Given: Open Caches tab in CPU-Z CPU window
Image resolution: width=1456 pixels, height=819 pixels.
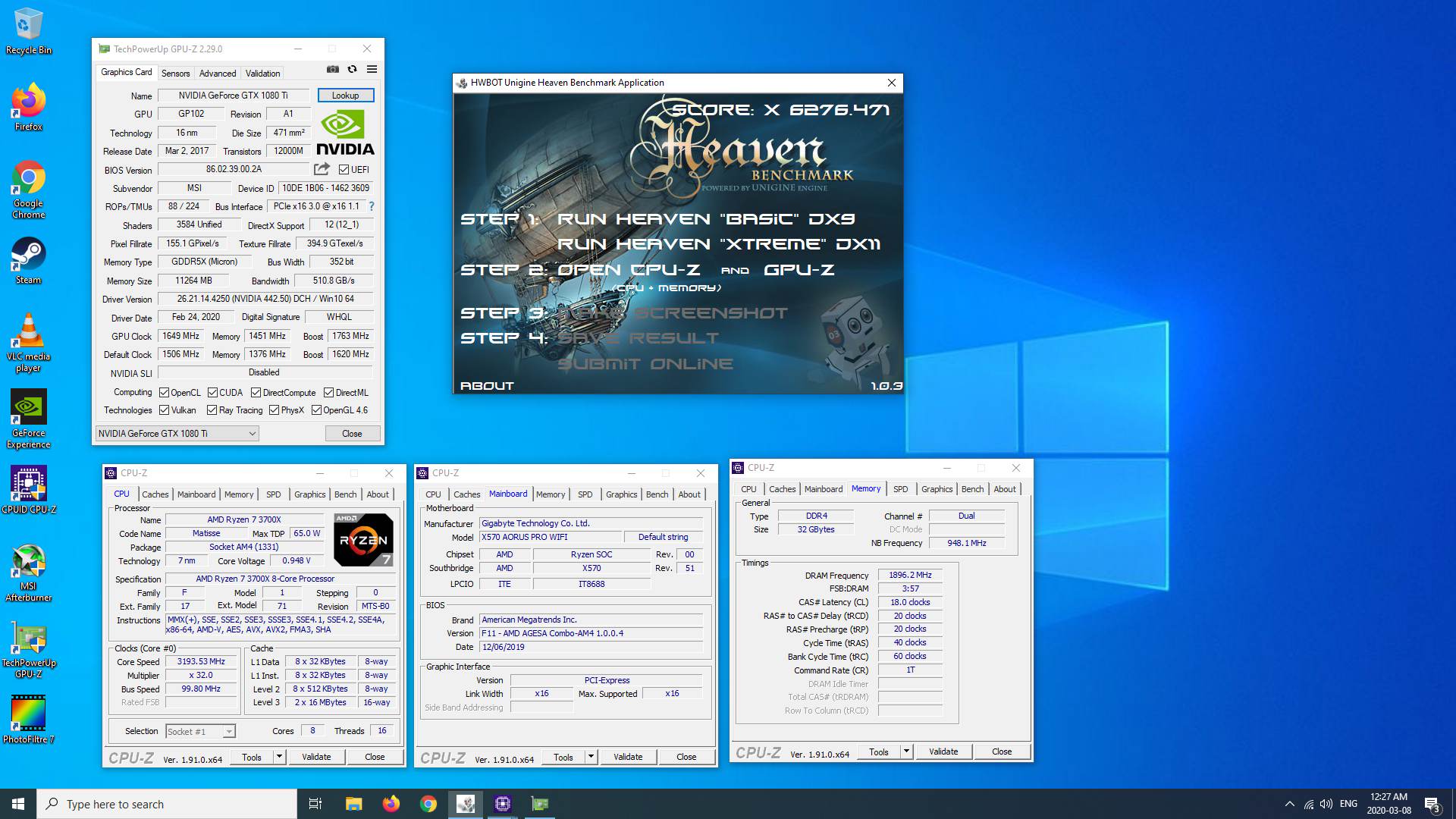Looking at the screenshot, I should [155, 494].
